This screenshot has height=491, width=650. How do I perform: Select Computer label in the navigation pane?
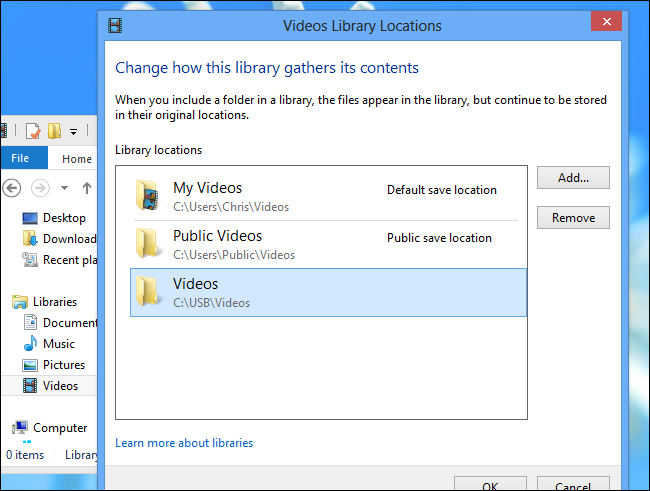[60, 428]
